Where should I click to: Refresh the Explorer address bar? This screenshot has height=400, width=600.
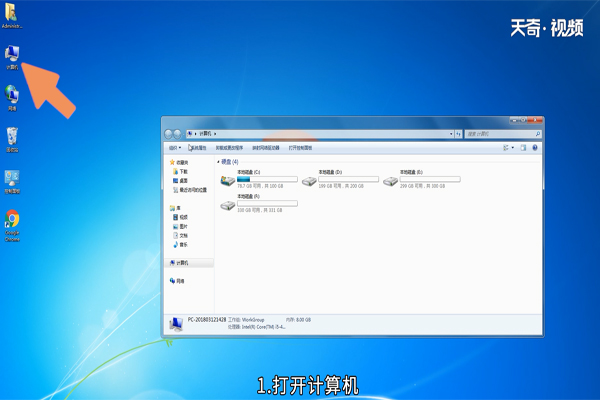(x=458, y=134)
